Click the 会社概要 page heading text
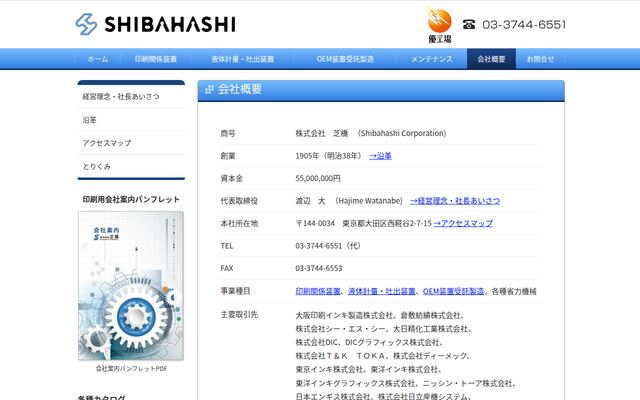This screenshot has width=640, height=400. pos(240,89)
